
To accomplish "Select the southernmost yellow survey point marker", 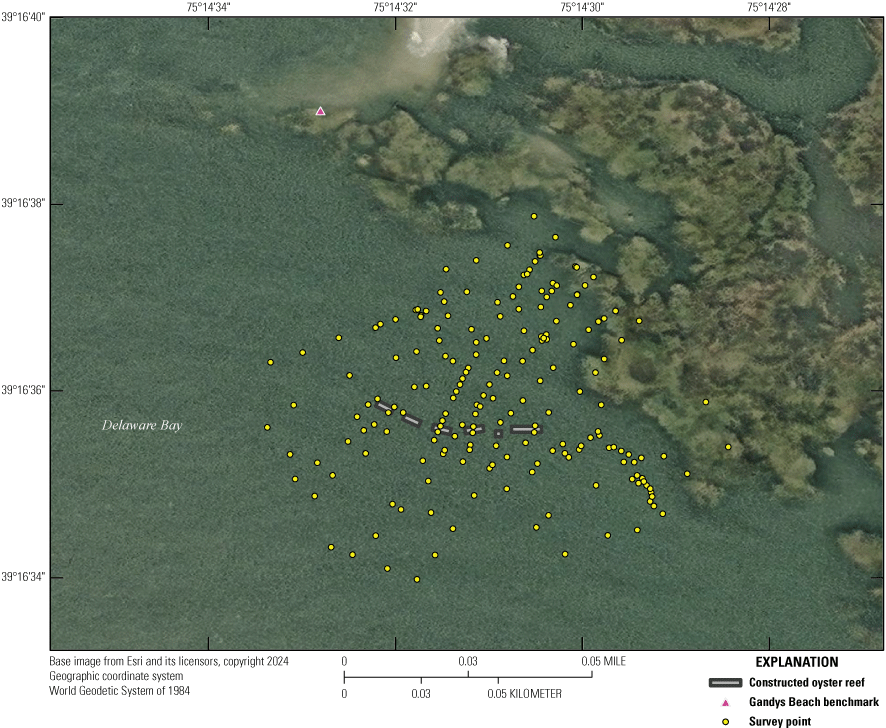I will 415,578.
